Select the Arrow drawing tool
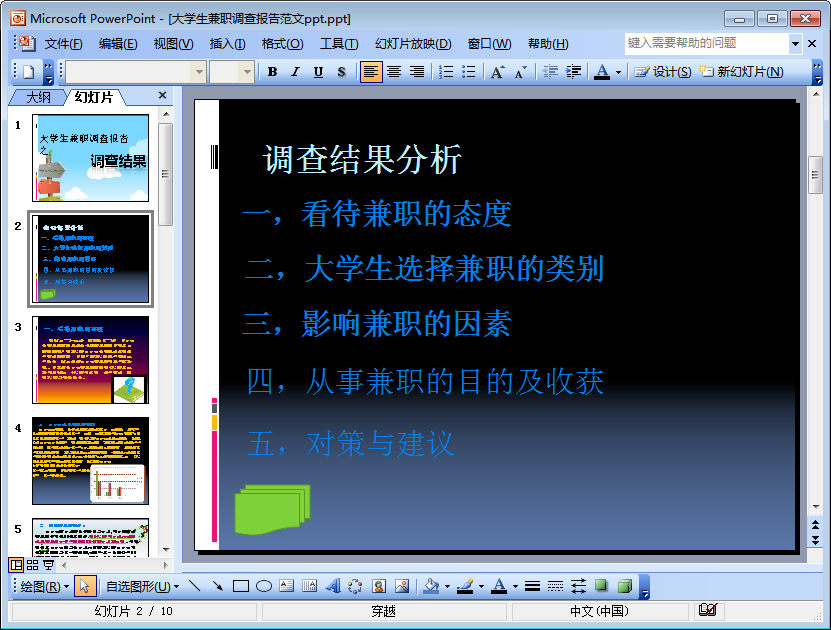The height and width of the screenshot is (630, 831). [218, 586]
